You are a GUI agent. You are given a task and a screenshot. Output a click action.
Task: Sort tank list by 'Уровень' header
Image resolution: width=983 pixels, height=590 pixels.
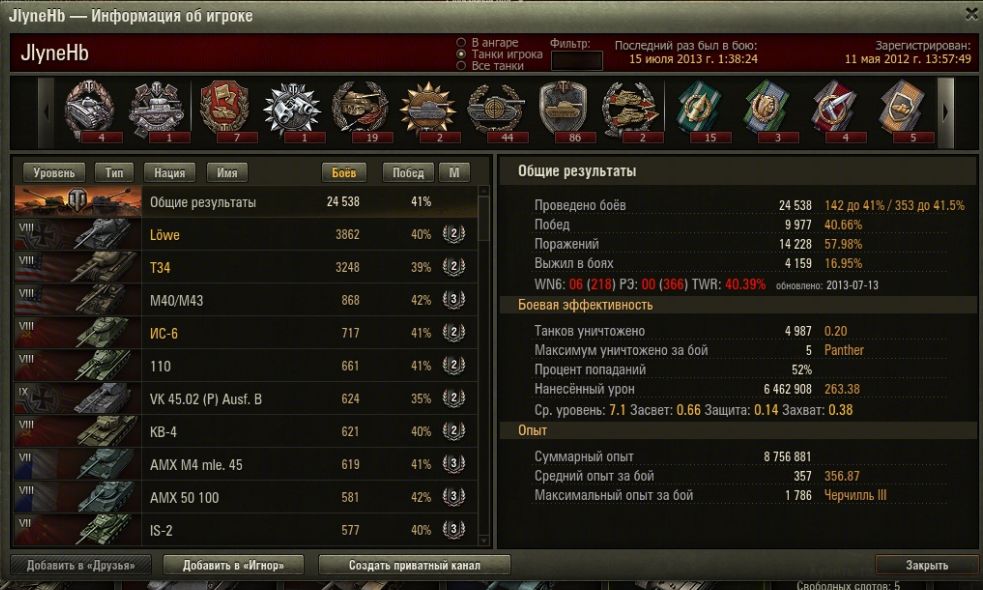(54, 172)
